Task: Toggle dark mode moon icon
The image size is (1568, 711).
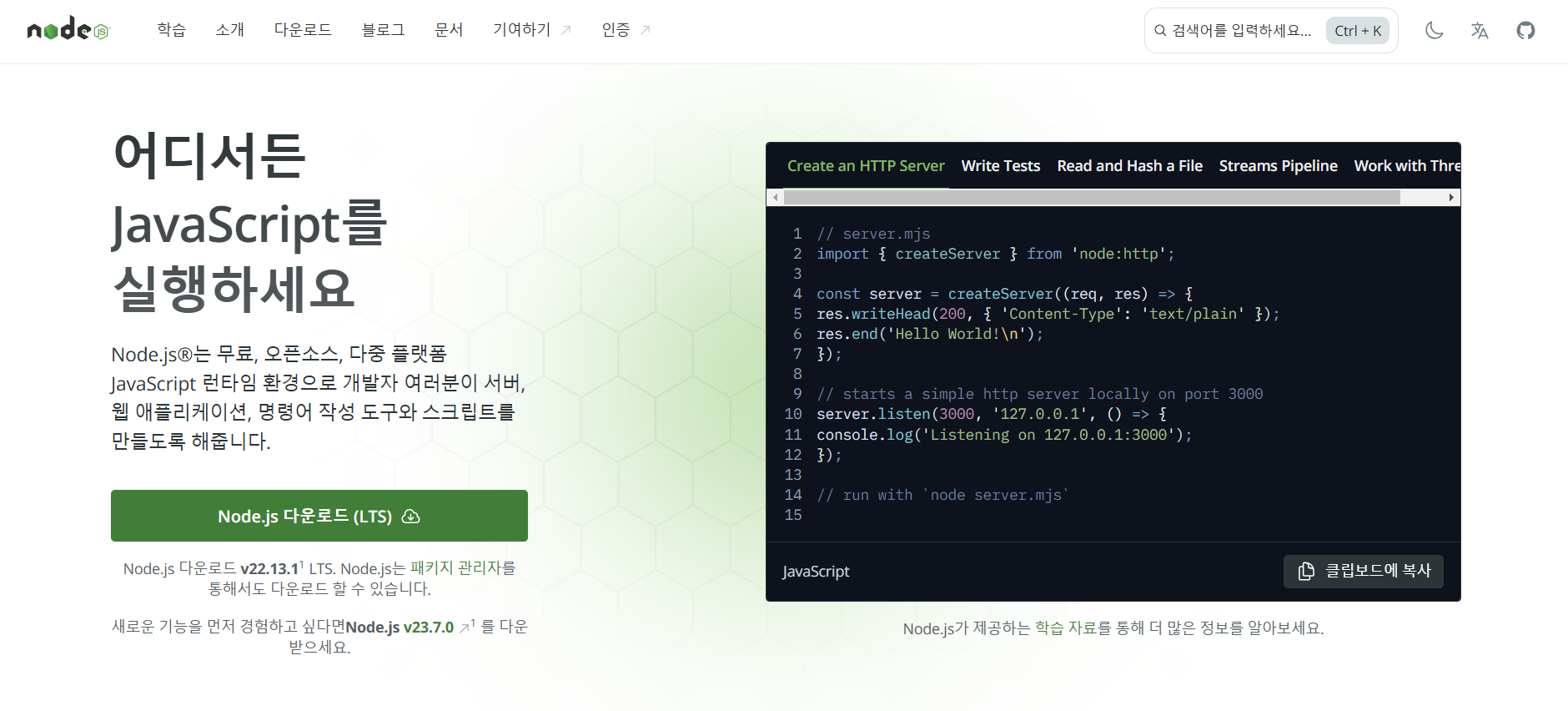Action: [1434, 31]
